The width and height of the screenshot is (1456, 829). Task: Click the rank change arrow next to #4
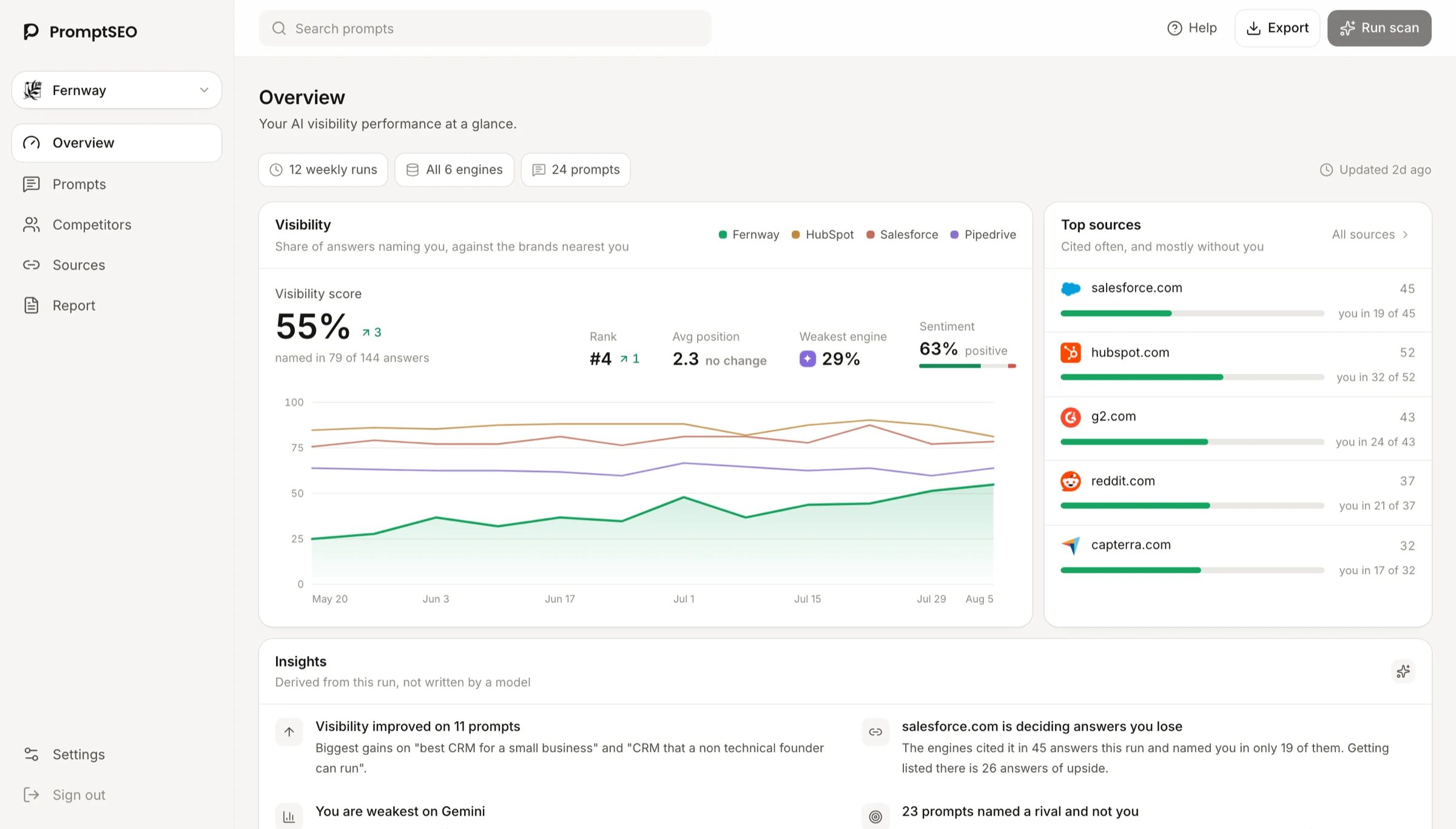[x=624, y=359]
